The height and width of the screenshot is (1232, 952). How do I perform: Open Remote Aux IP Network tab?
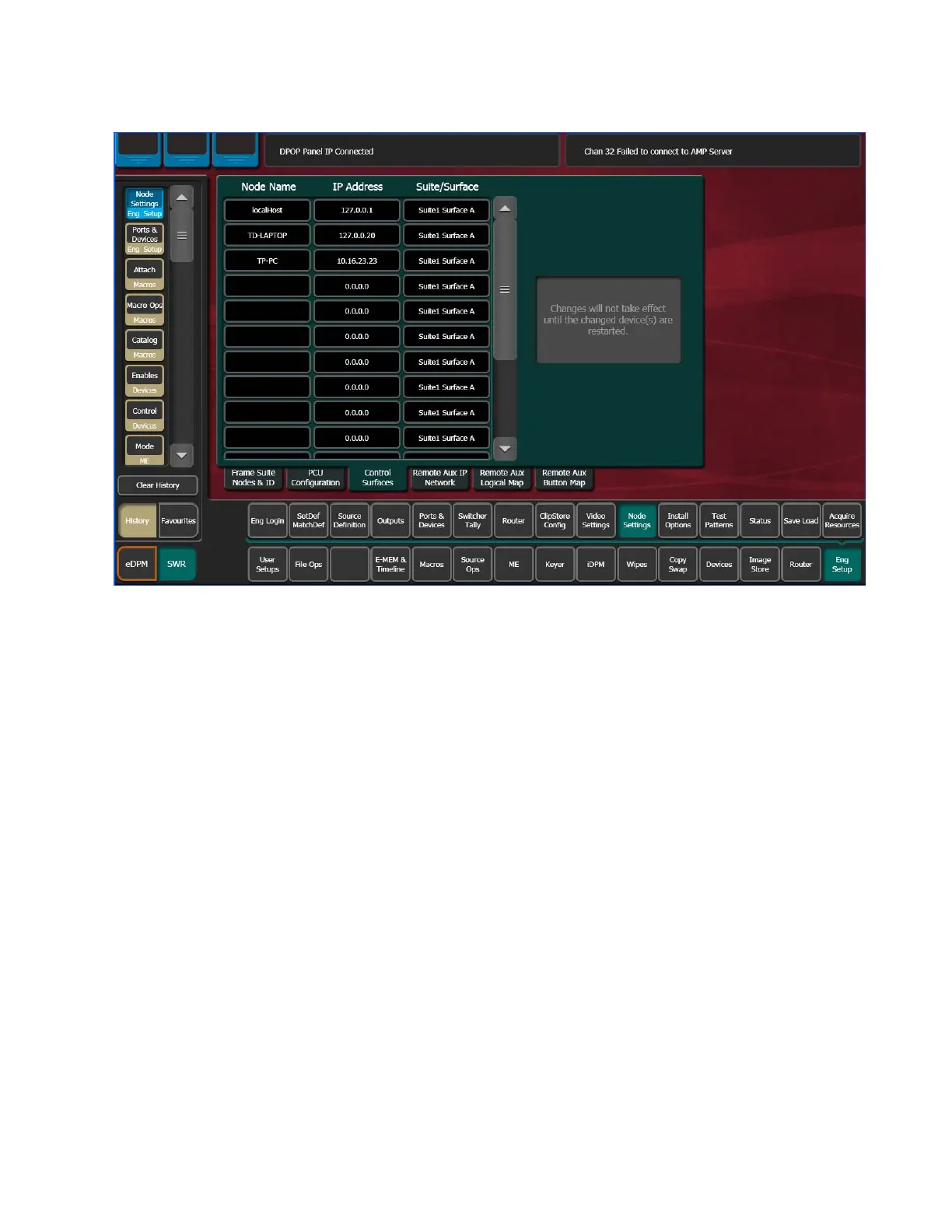[440, 478]
